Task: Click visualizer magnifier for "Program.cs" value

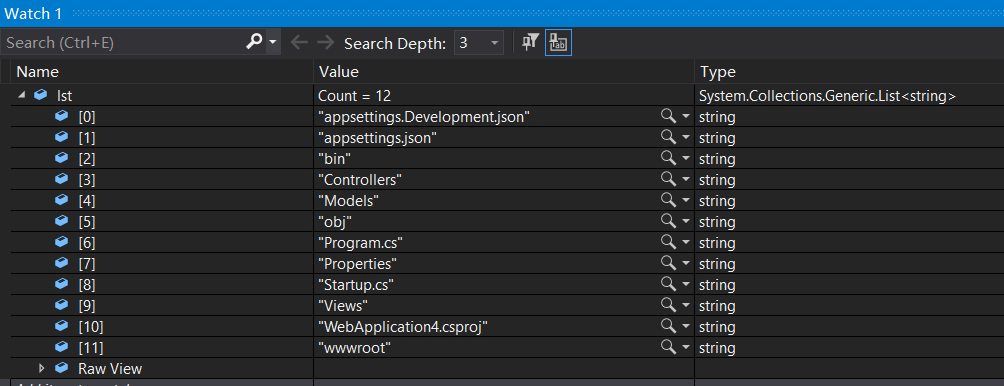Action: [x=668, y=242]
